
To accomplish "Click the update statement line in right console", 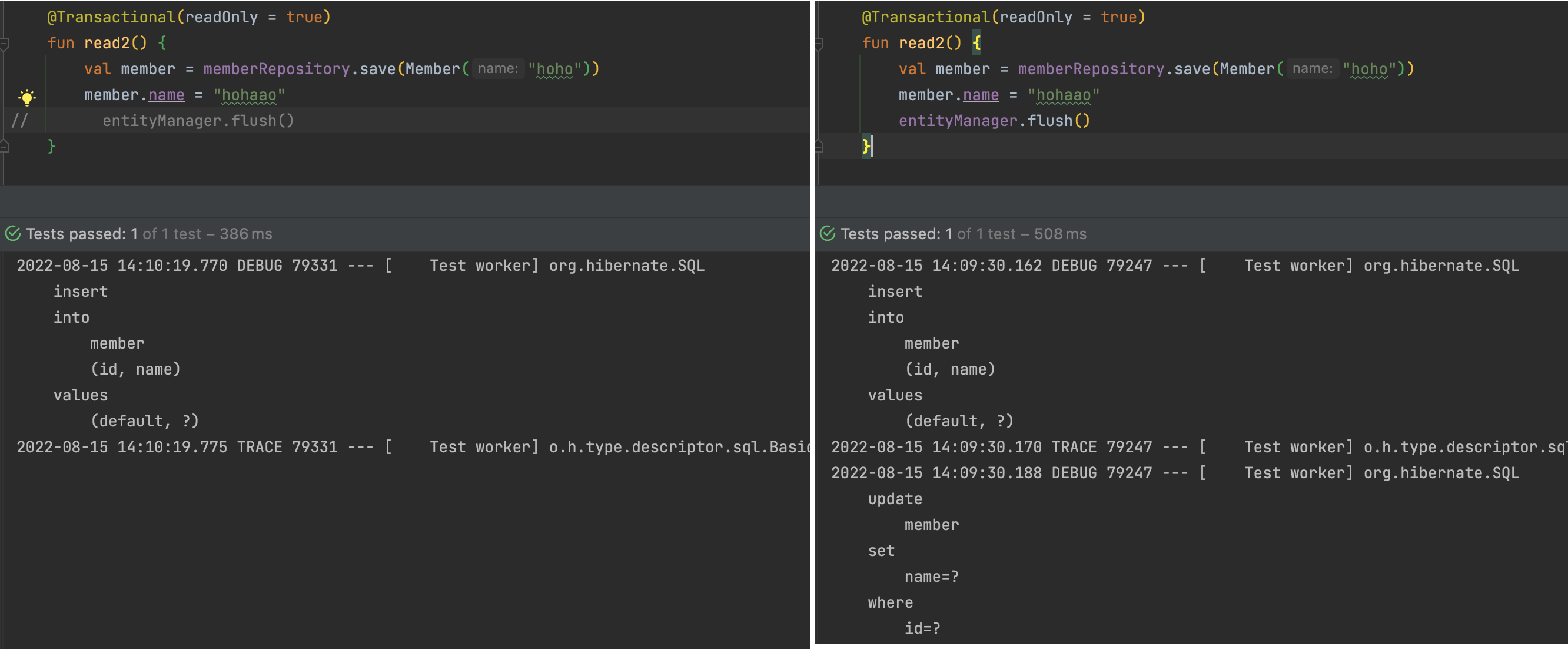I will (x=895, y=499).
